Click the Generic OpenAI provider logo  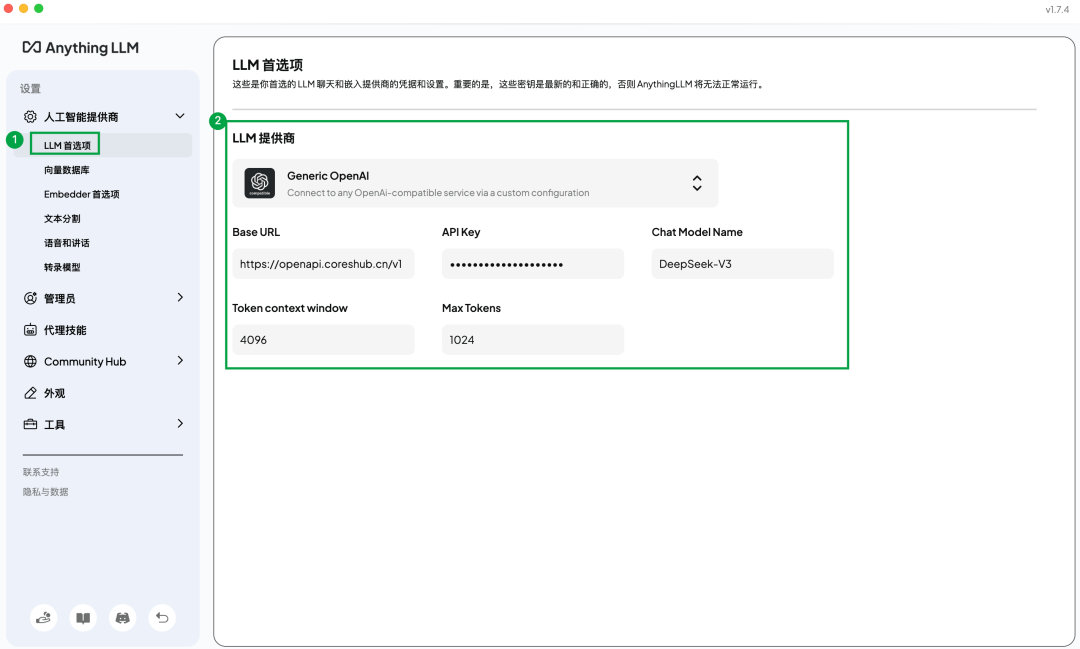260,183
